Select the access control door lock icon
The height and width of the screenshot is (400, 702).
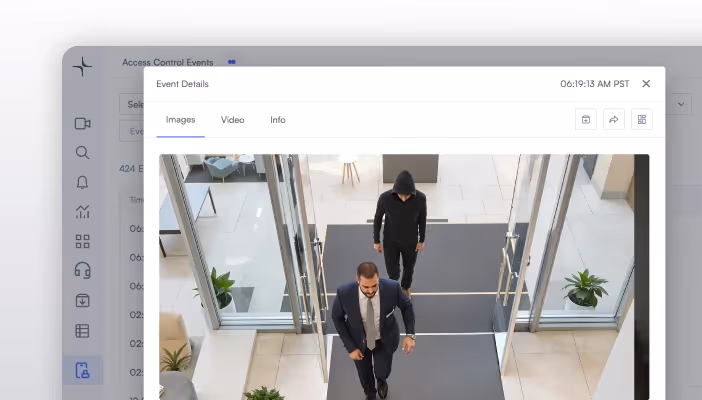(82, 370)
